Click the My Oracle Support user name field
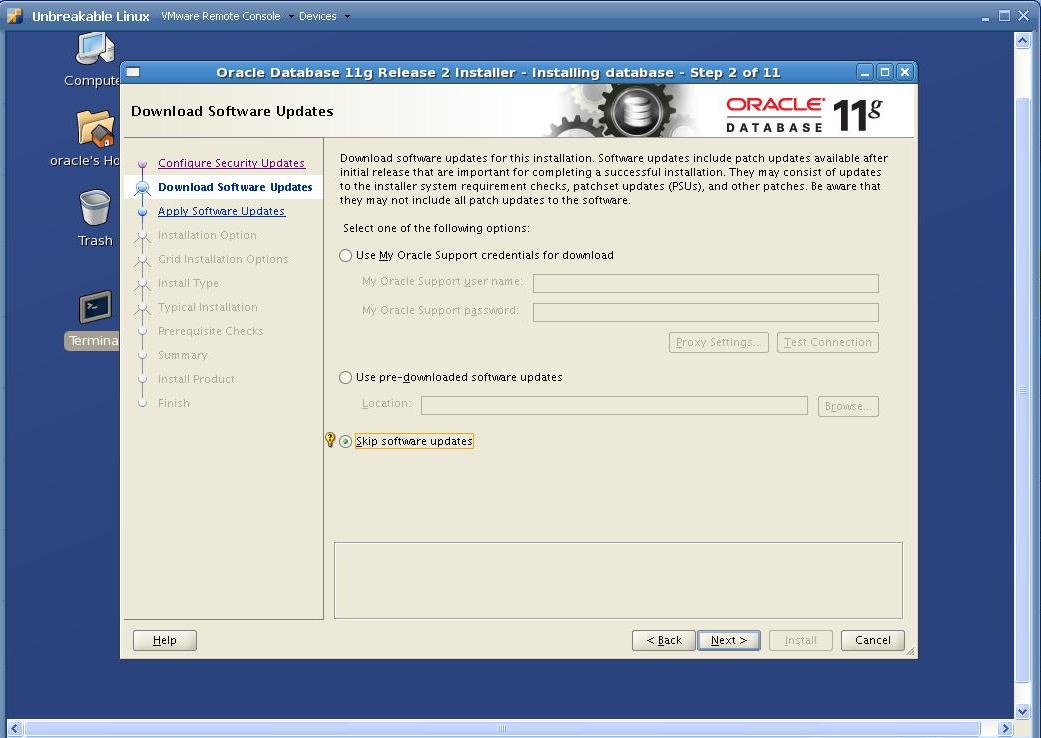 [x=705, y=283]
